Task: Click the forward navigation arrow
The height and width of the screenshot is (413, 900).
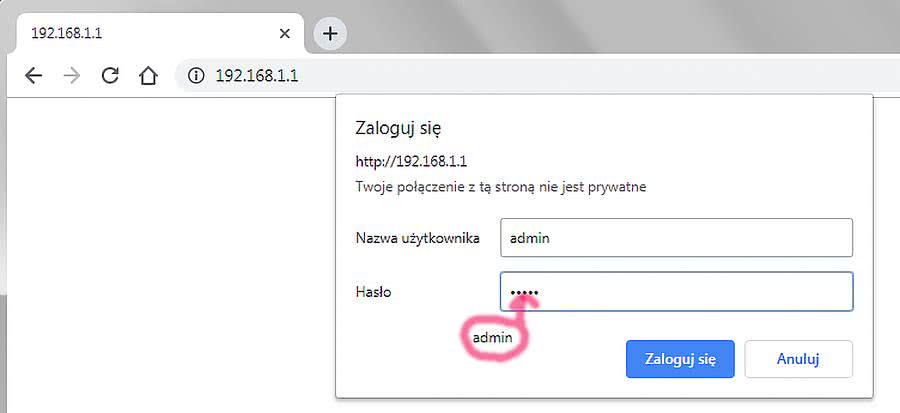Action: [x=71, y=76]
